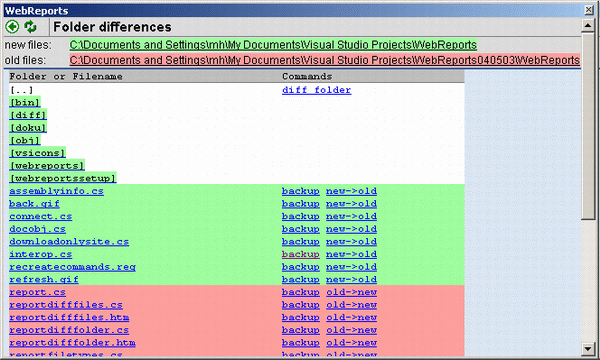Open connect.cs file link
Image resolution: width=600 pixels, height=360 pixels.
pyautogui.click(x=41, y=216)
